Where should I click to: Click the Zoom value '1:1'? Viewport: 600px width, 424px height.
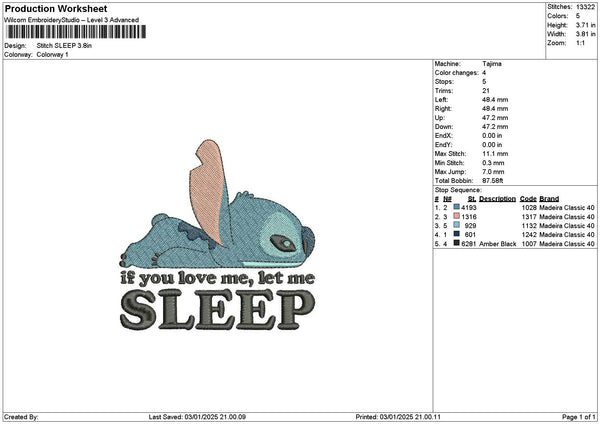580,43
